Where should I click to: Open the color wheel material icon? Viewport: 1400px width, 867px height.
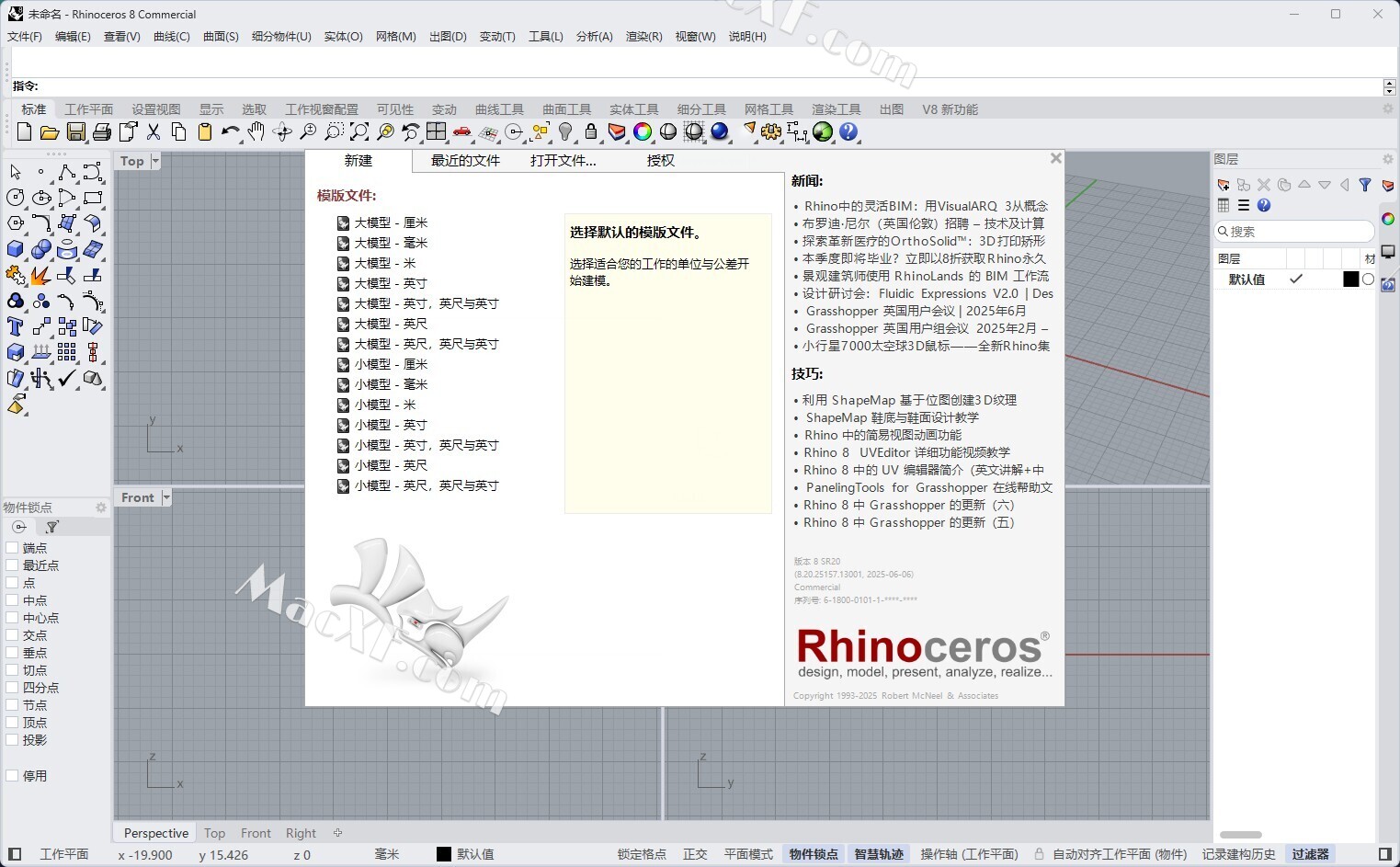pyautogui.click(x=643, y=131)
